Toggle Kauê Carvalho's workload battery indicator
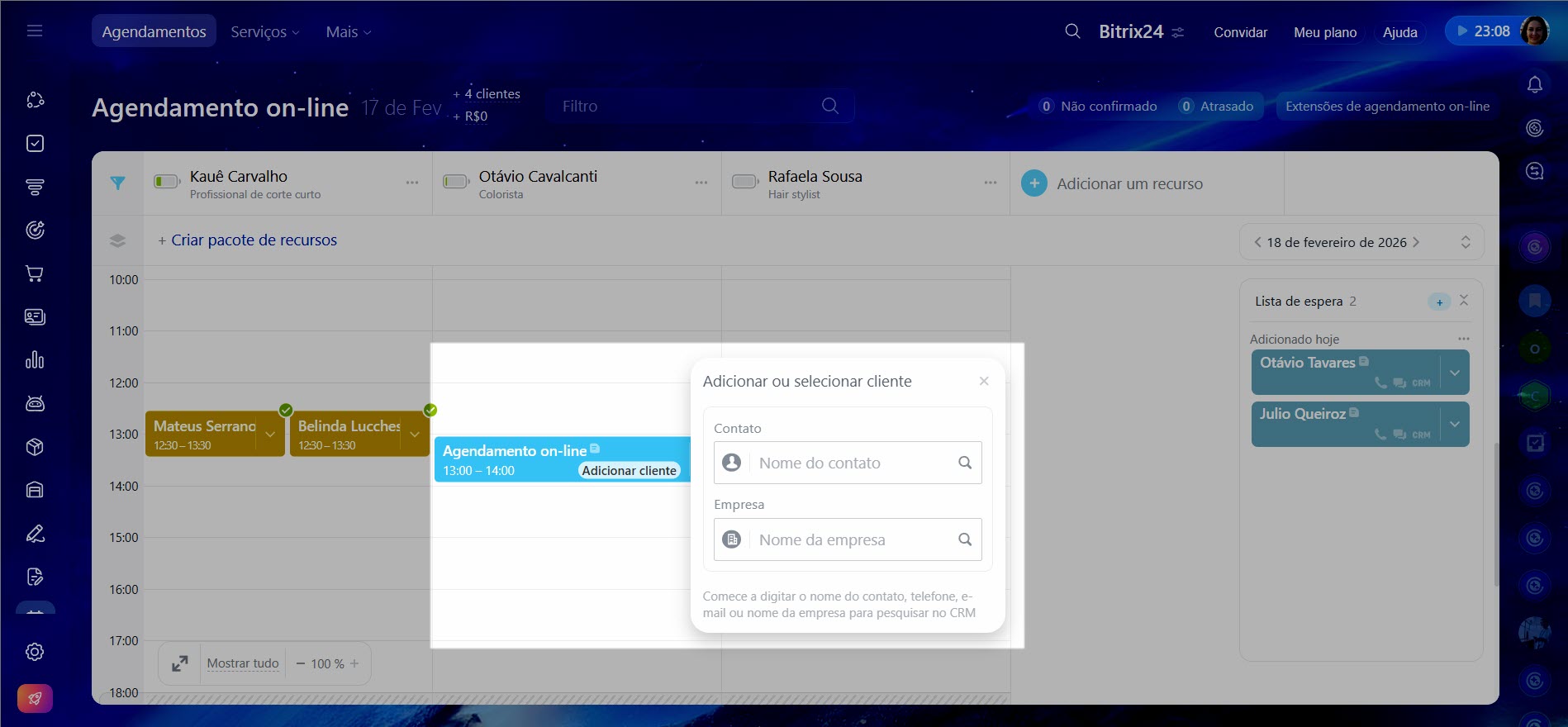 [x=167, y=182]
